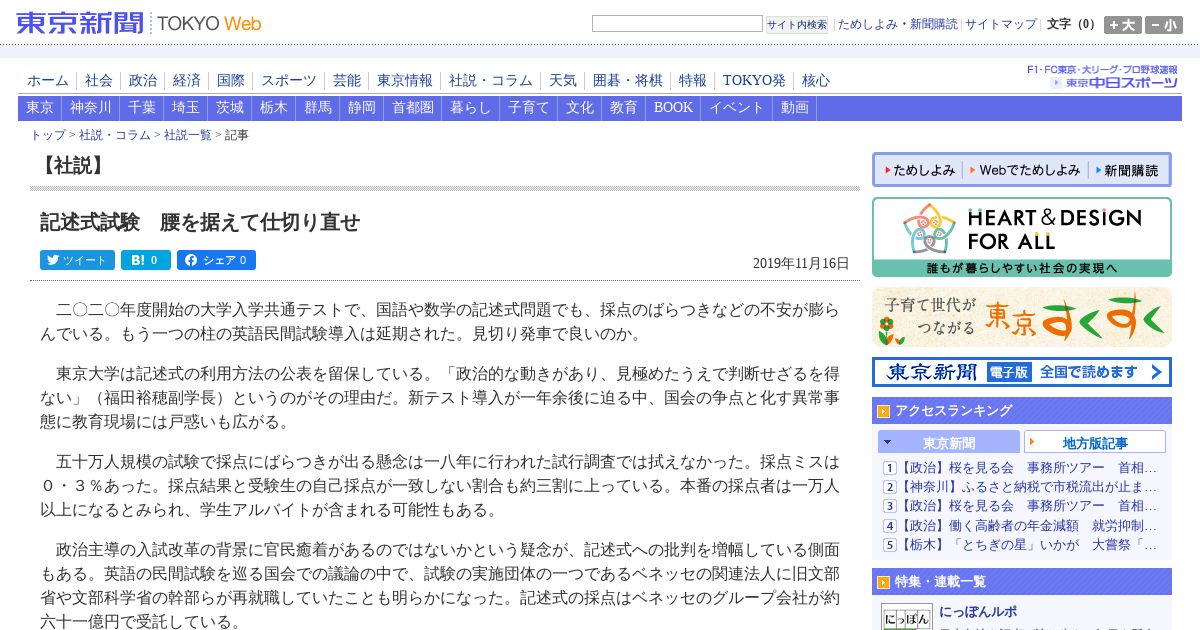
Task: Click the article date 2019年11月16日
Action: 801,263
